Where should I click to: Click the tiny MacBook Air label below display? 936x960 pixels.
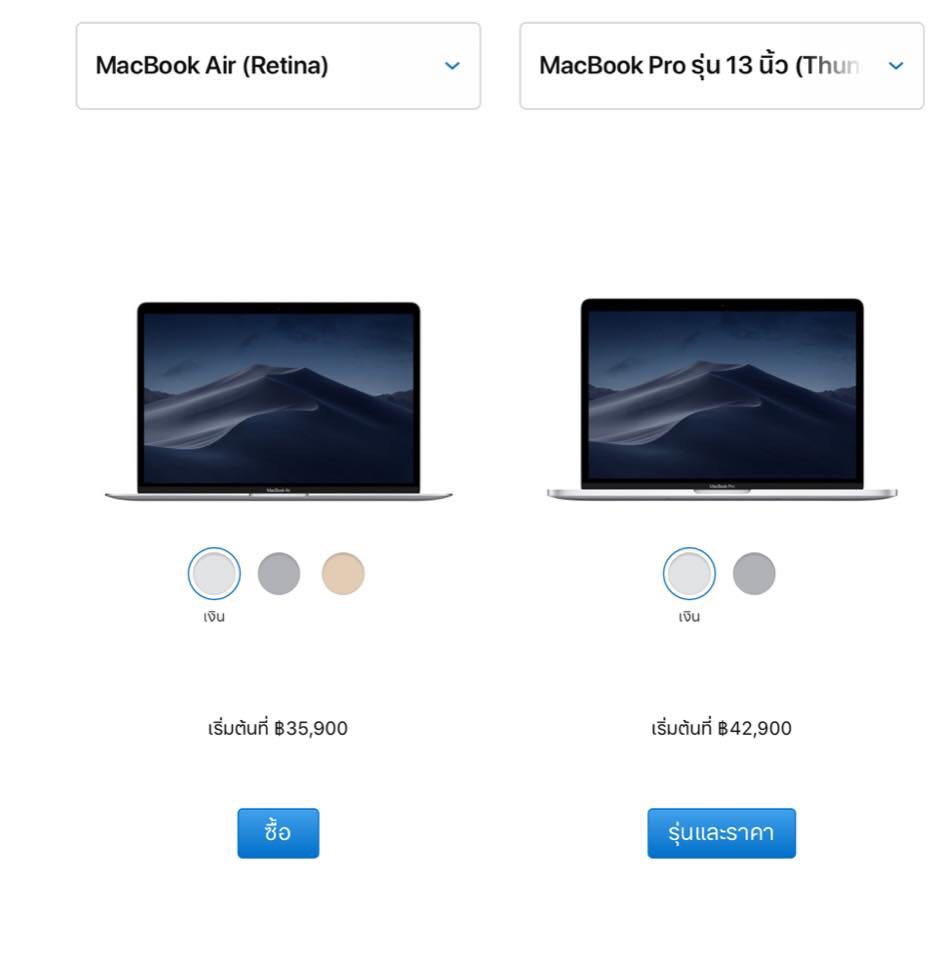pos(279,490)
